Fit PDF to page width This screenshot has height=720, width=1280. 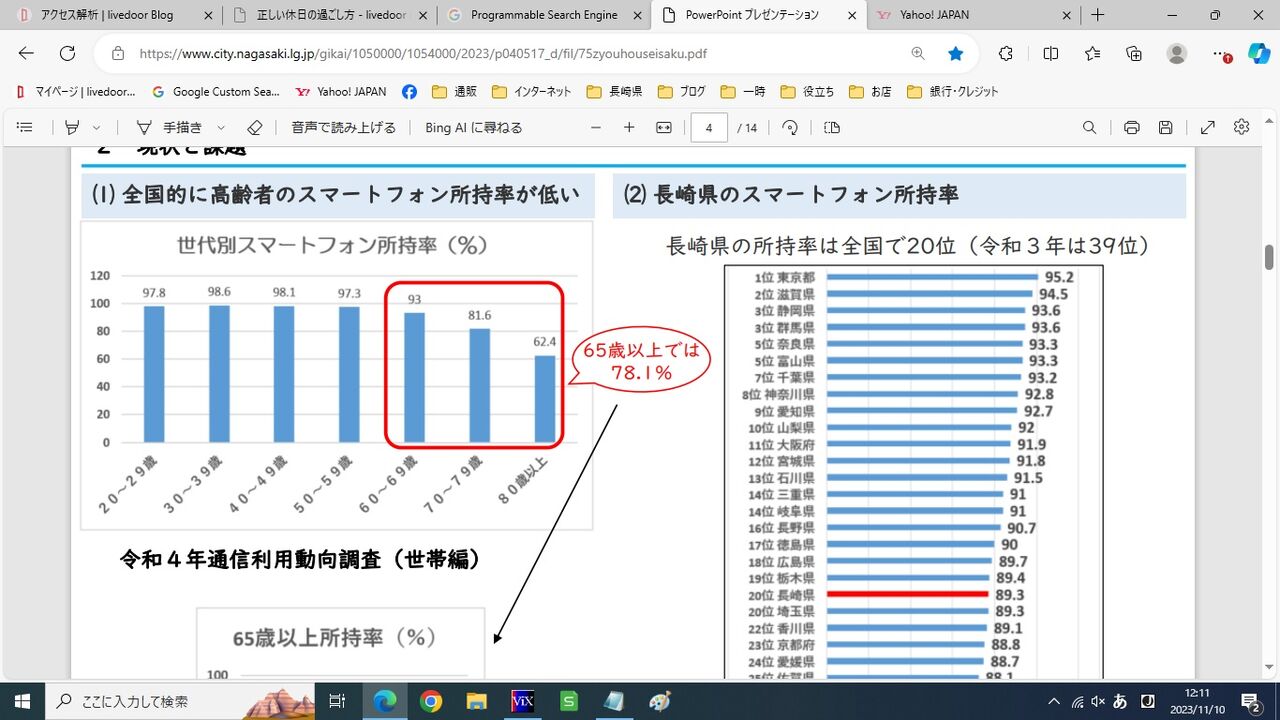(x=663, y=127)
